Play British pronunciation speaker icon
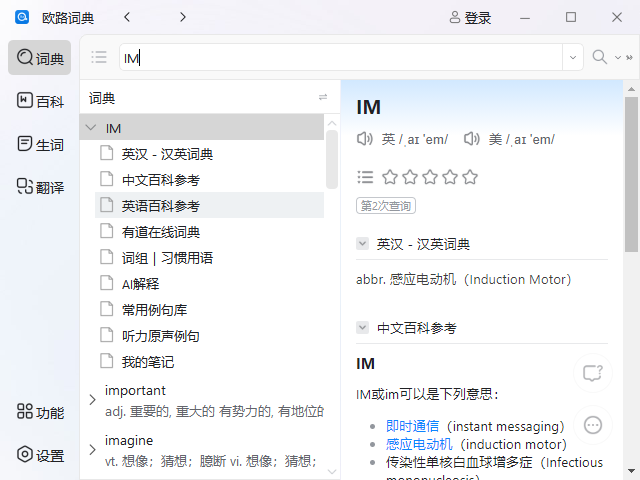Image resolution: width=640 pixels, height=480 pixels. tap(364, 139)
